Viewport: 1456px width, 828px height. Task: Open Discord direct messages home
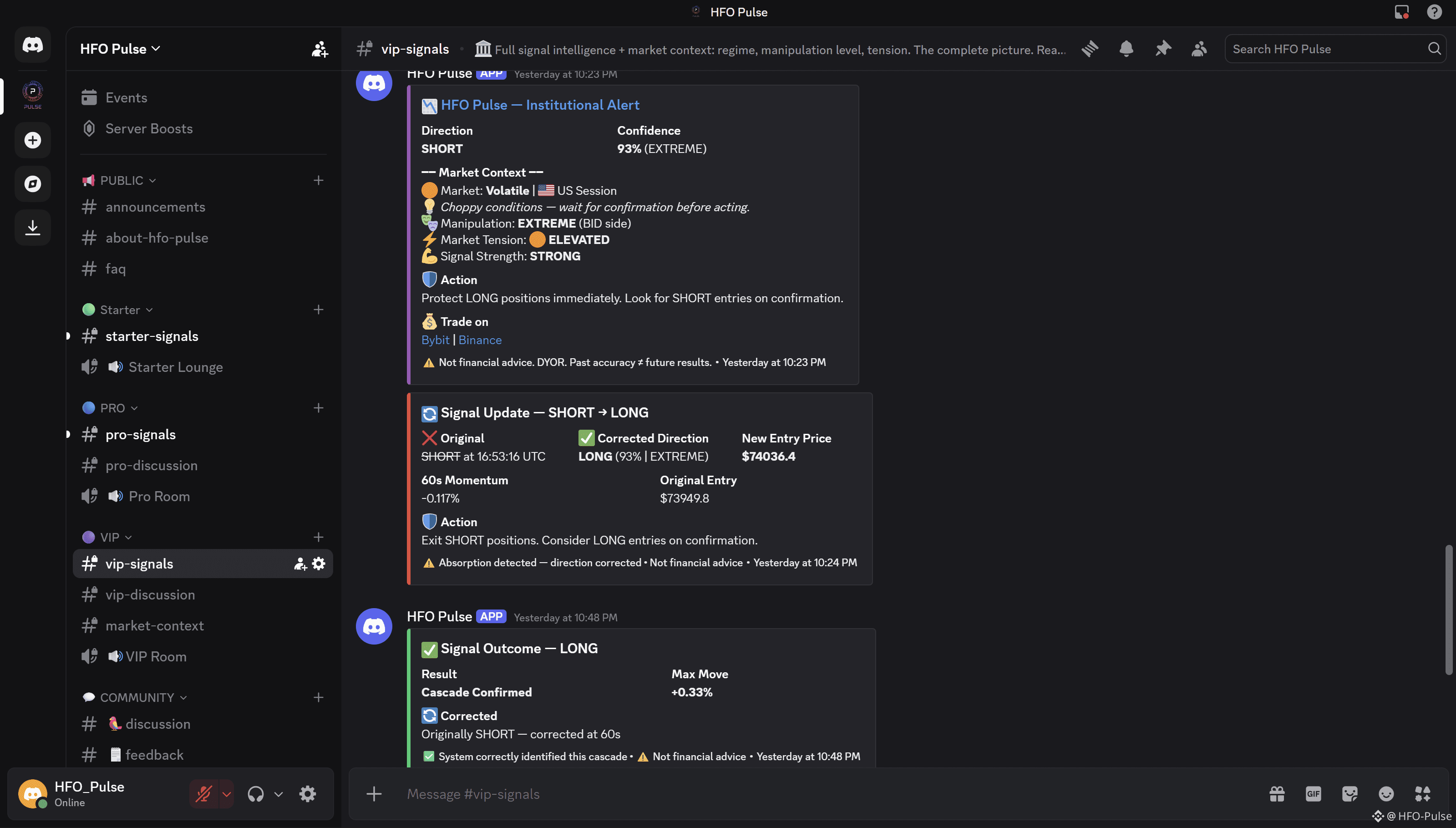[32, 44]
